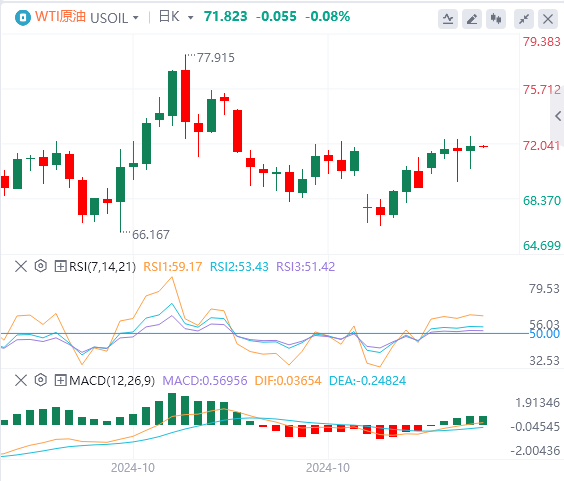
Task: Click the RSI 50.00 midline label
Action: [x=545, y=334]
